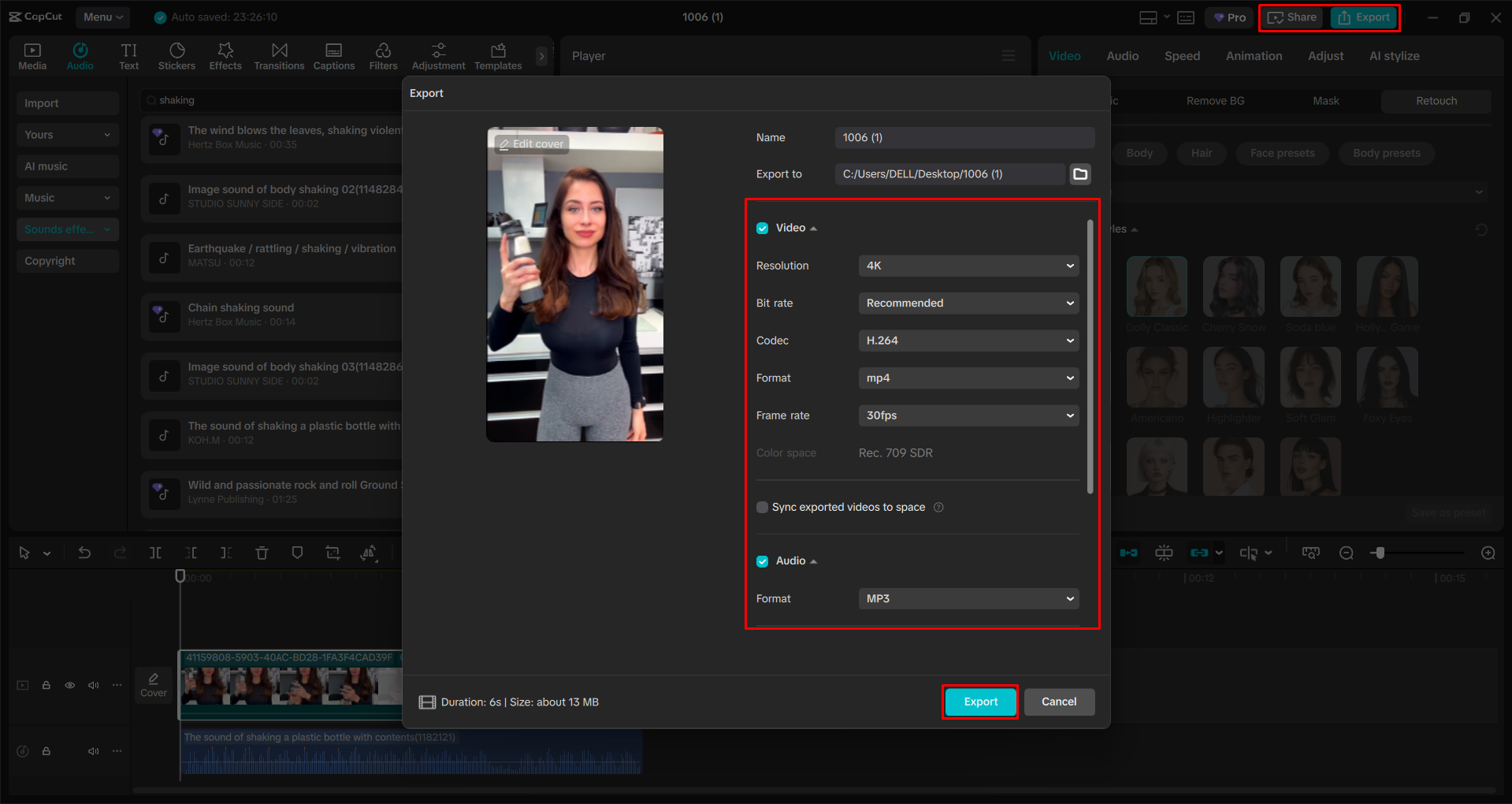Open the Templates panel
The height and width of the screenshot is (804, 1512).
point(497,55)
